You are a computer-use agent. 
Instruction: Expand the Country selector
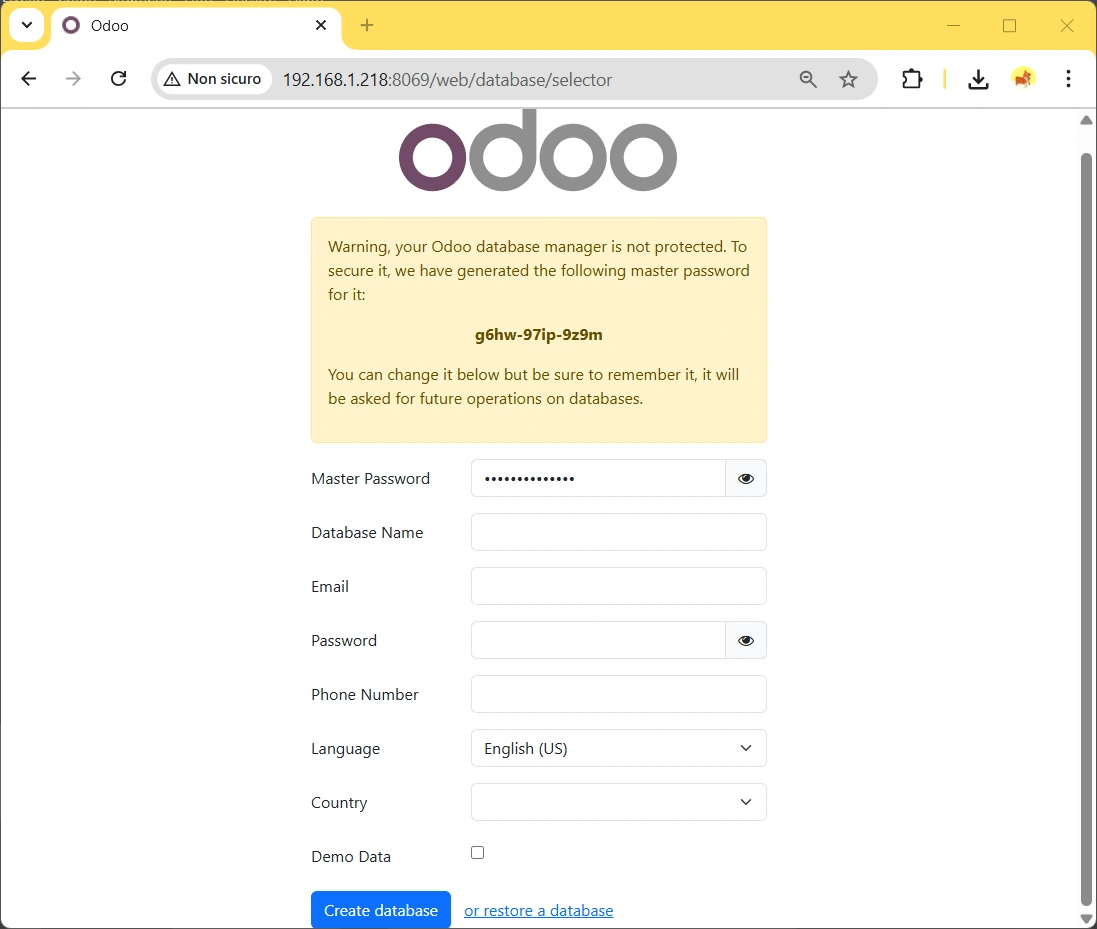click(618, 802)
